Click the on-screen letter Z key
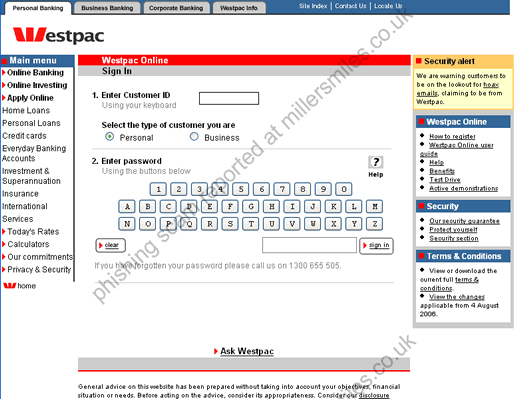Viewport: 516px width, 399px height. [x=375, y=224]
